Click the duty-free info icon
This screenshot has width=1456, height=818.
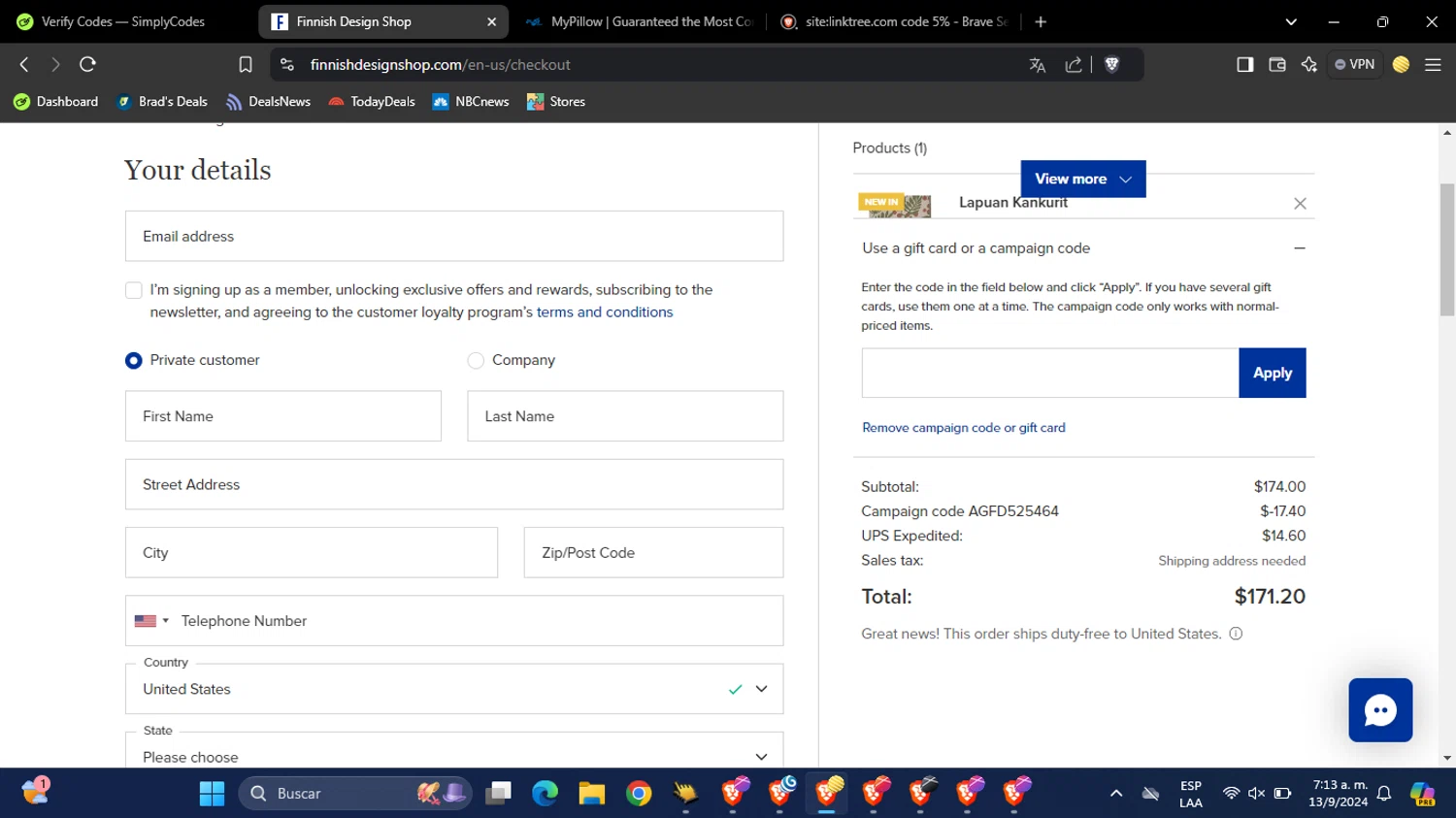coord(1236,634)
